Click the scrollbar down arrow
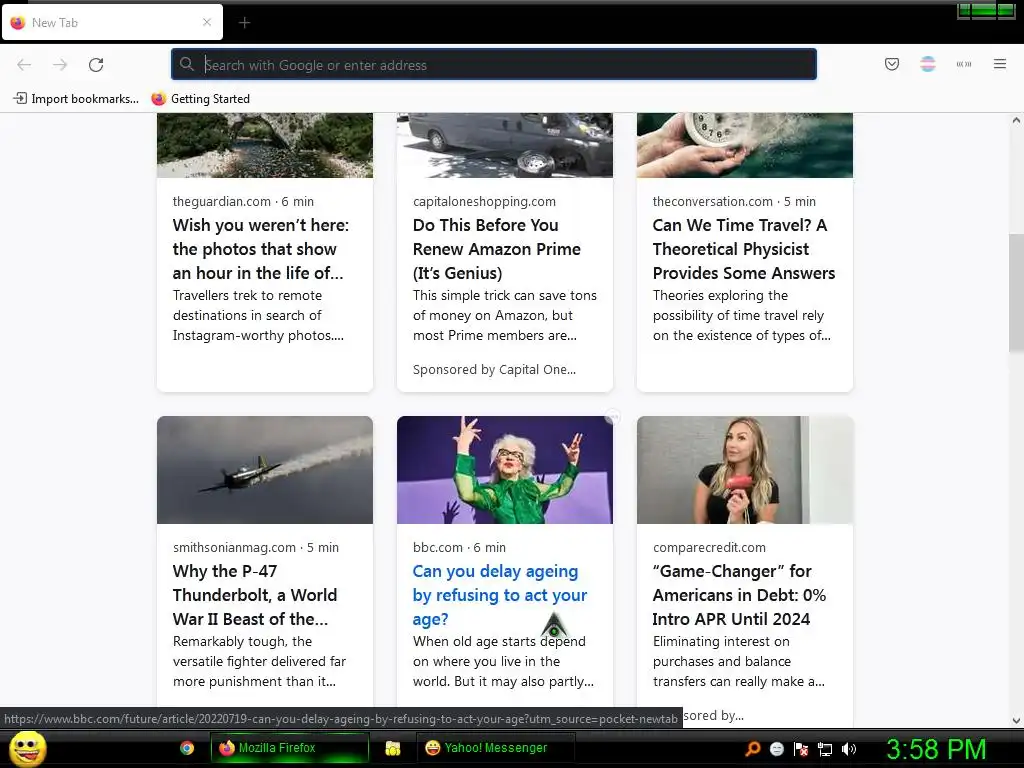The width and height of the screenshot is (1024, 768). (1016, 721)
